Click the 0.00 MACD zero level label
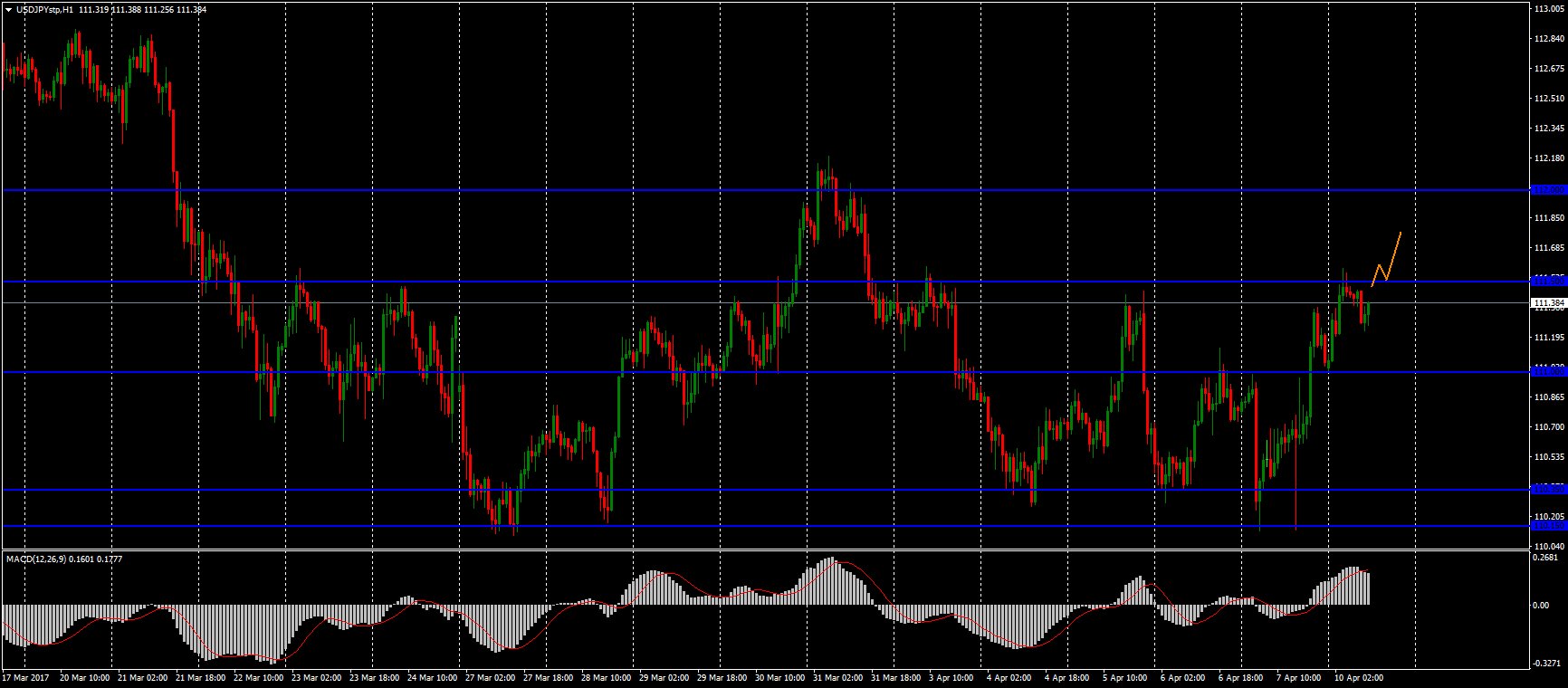1568x688 pixels. (1542, 605)
